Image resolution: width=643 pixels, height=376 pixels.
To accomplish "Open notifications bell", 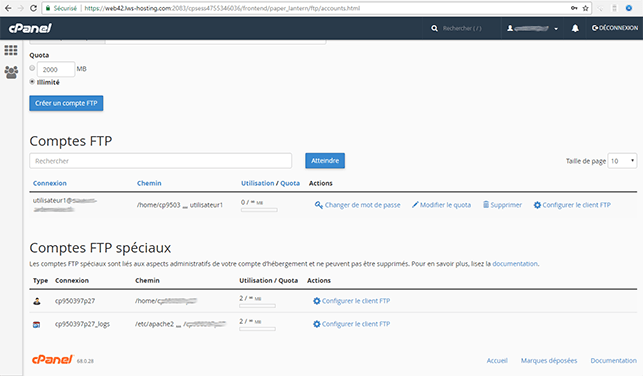I will (x=575, y=28).
